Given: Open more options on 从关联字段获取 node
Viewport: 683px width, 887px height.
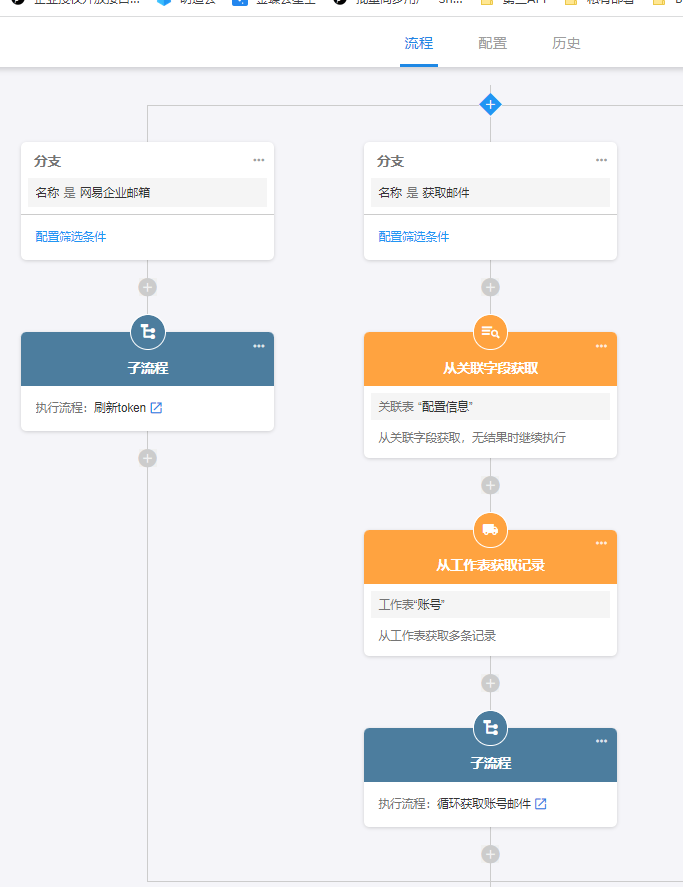Looking at the screenshot, I should pyautogui.click(x=601, y=346).
